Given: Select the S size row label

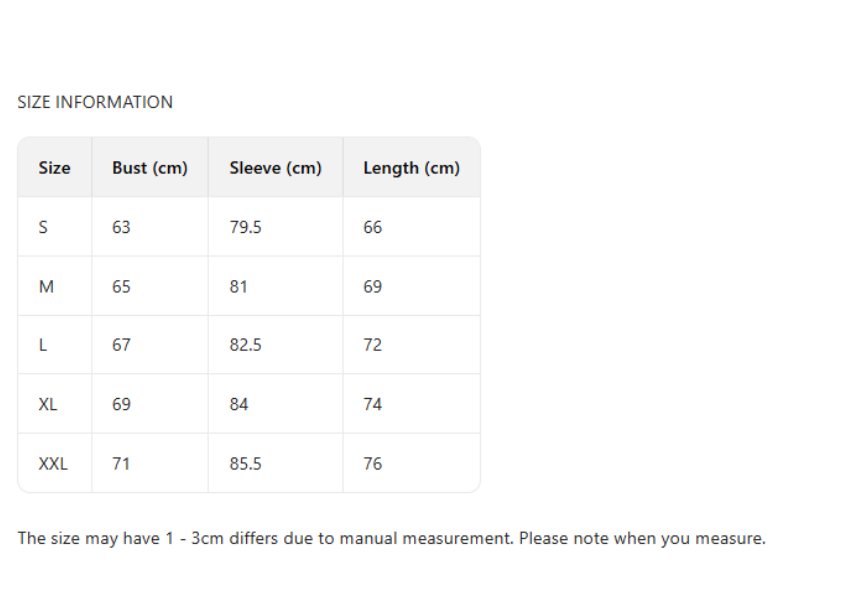Looking at the screenshot, I should tap(43, 227).
